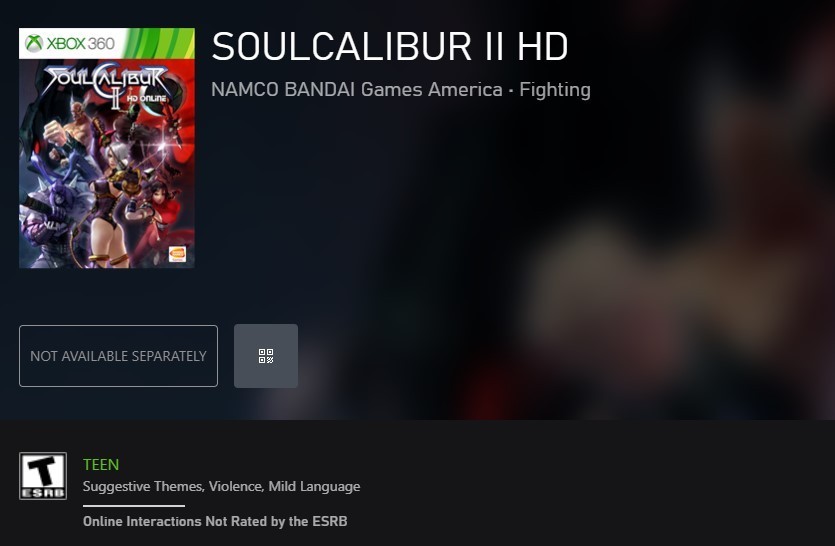This screenshot has height=546, width=835.
Task: Select the Not Available Separately button
Action: point(118,356)
